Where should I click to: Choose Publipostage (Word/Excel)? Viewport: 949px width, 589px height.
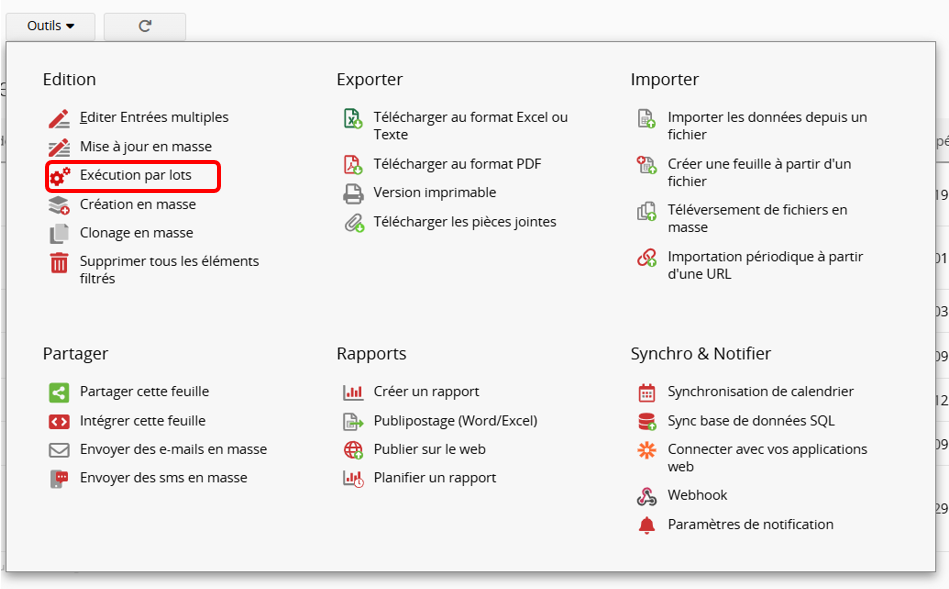(x=455, y=421)
